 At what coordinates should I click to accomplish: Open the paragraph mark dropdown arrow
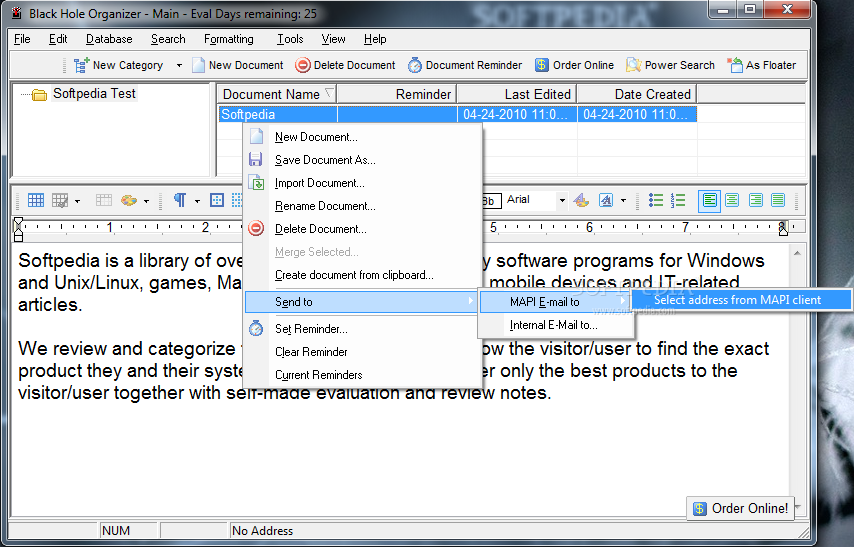(x=197, y=201)
